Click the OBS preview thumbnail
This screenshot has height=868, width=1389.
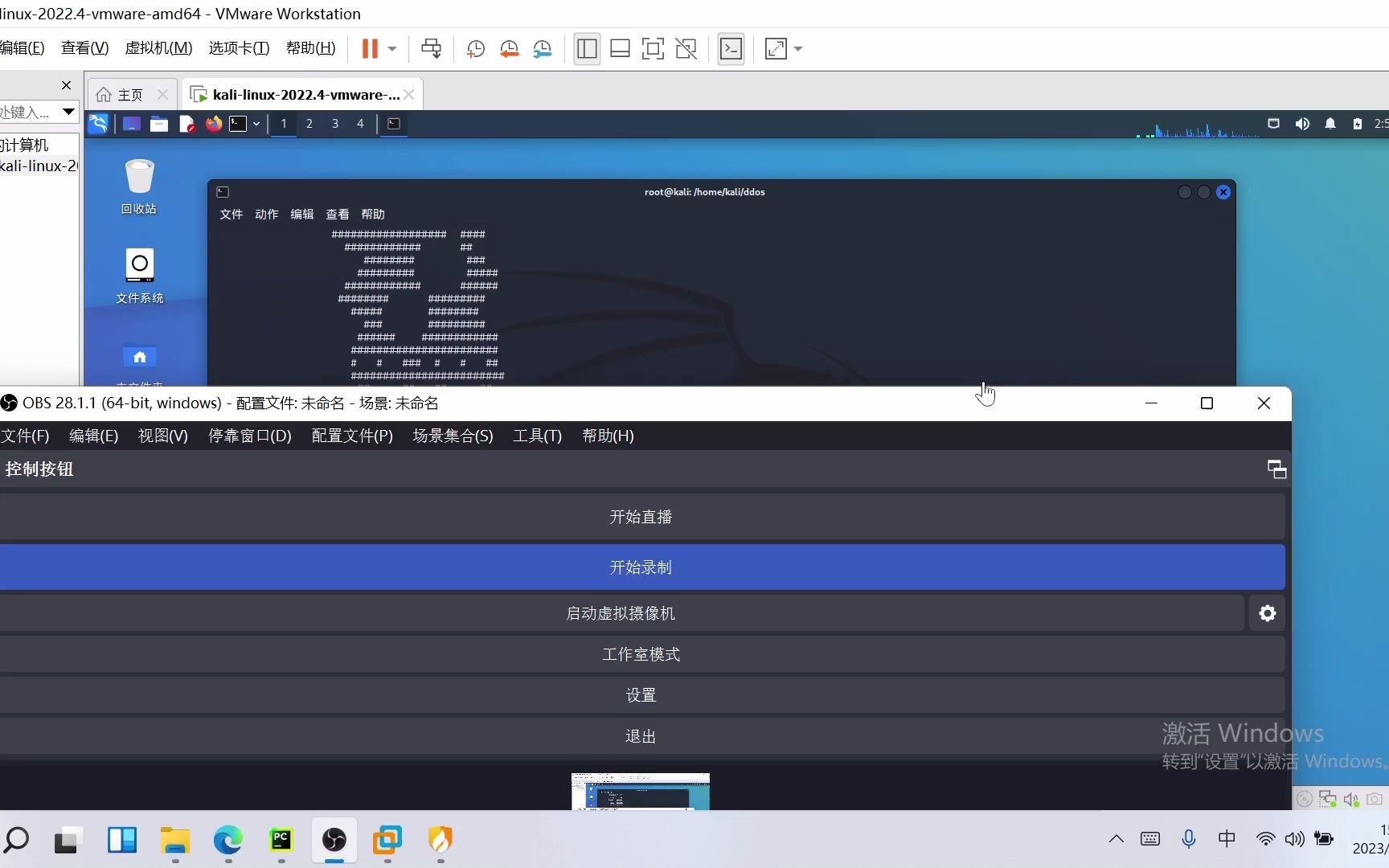tap(641, 792)
